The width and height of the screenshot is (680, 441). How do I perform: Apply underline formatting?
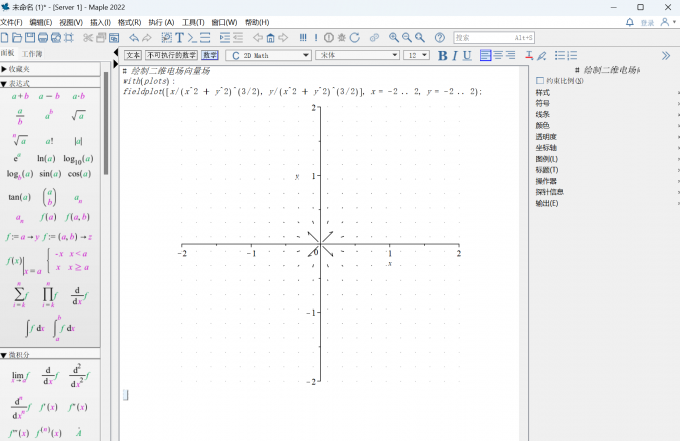467,56
